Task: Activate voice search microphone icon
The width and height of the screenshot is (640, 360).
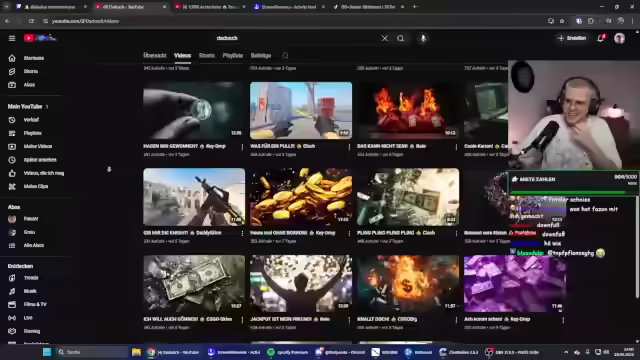Action: 423,38
